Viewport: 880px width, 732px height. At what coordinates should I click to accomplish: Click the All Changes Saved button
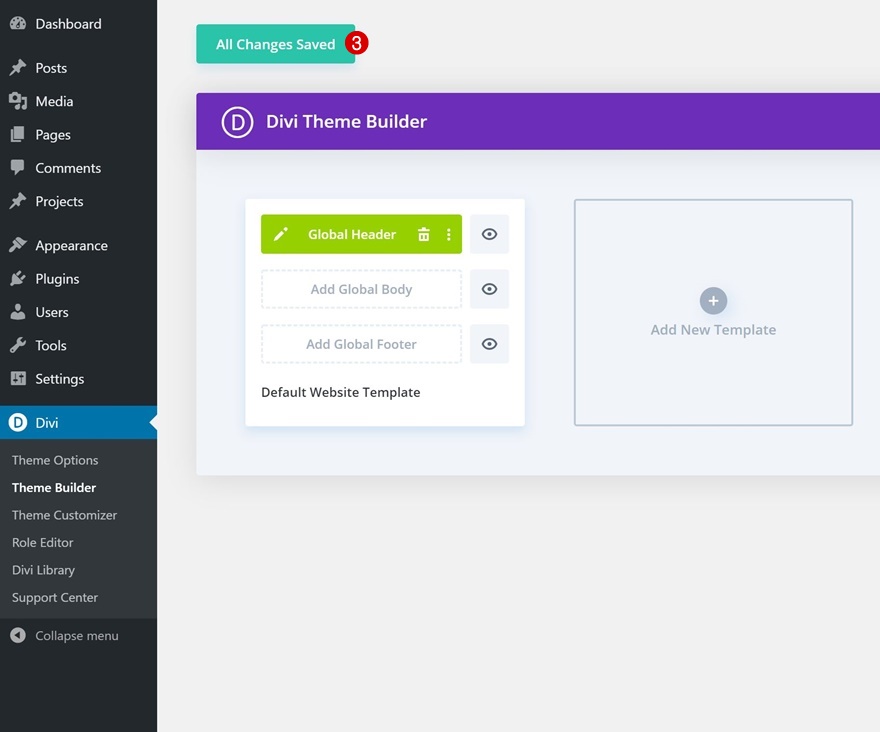point(276,44)
